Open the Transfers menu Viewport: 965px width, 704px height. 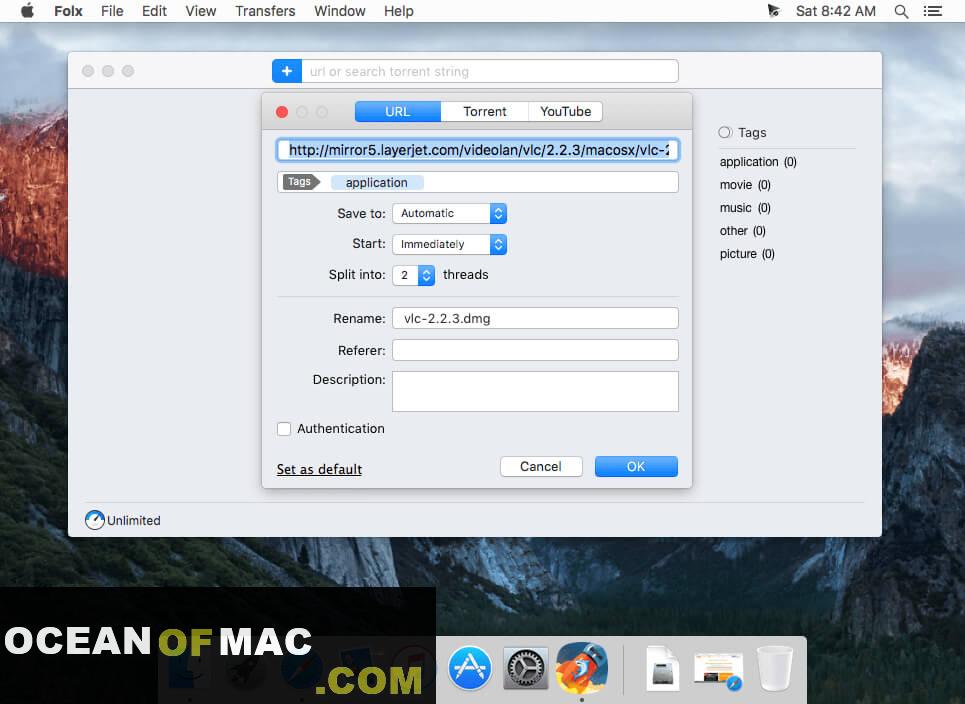pos(265,11)
